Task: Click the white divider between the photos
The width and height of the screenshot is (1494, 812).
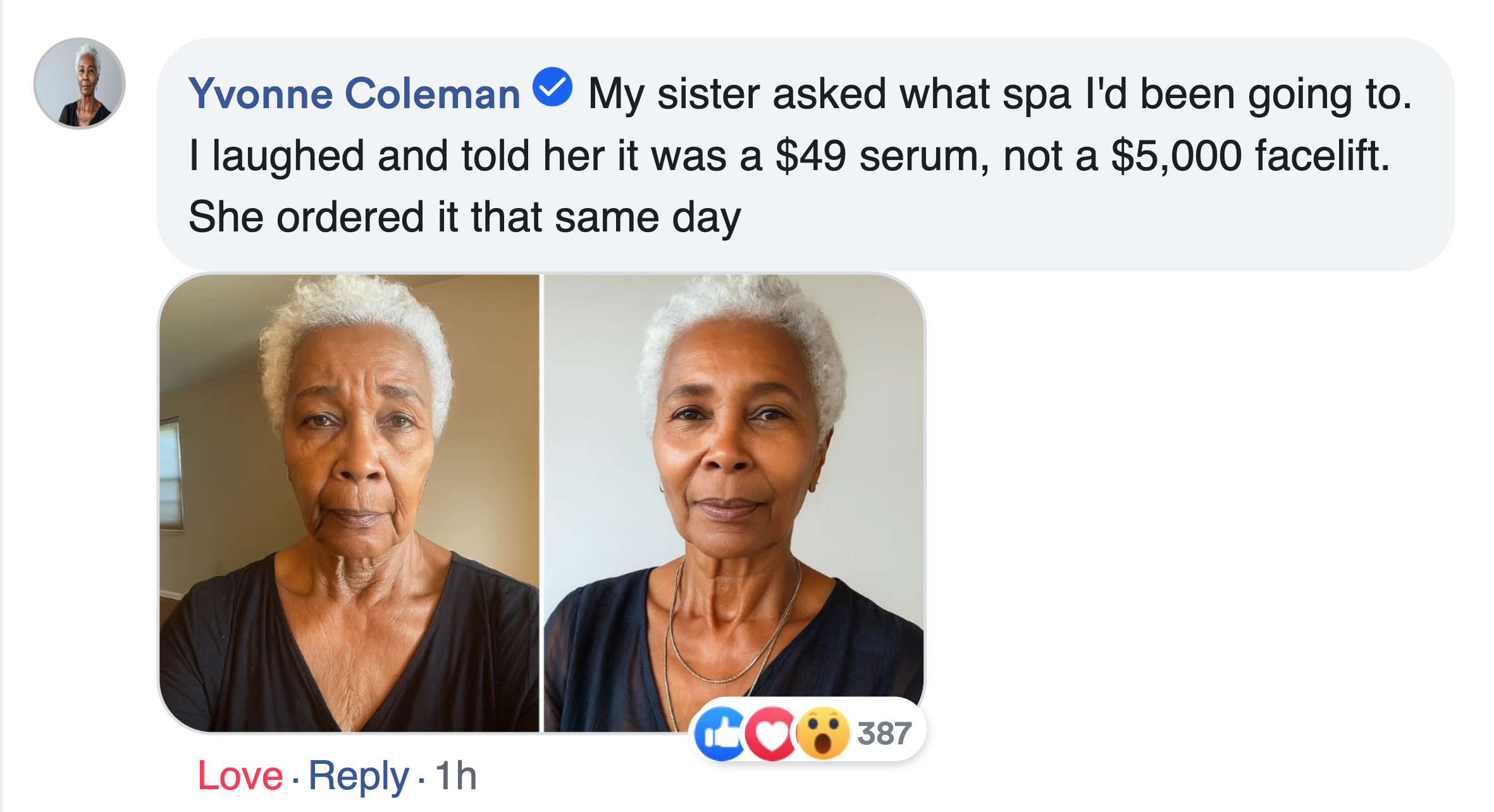Action: pyautogui.click(x=541, y=503)
